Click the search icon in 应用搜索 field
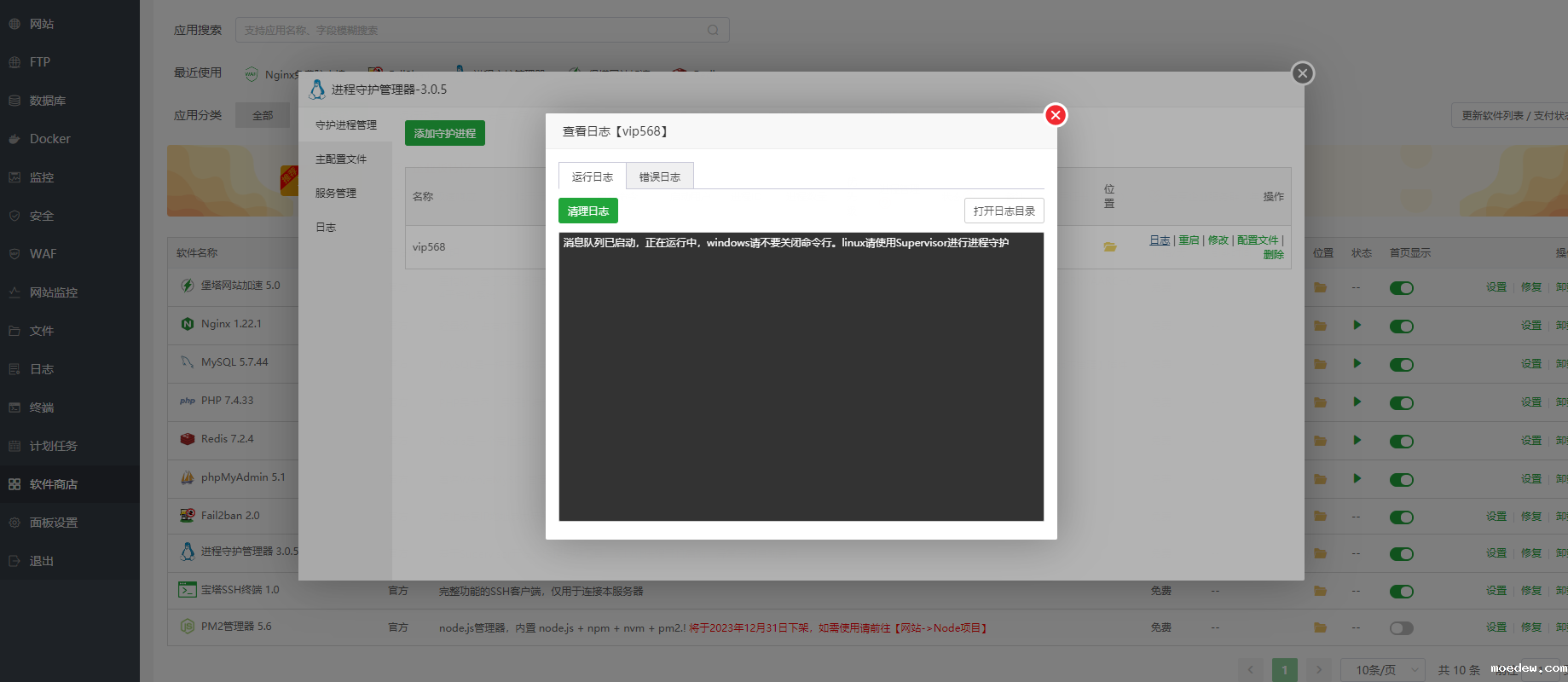Image resolution: width=1568 pixels, height=682 pixels. click(713, 30)
